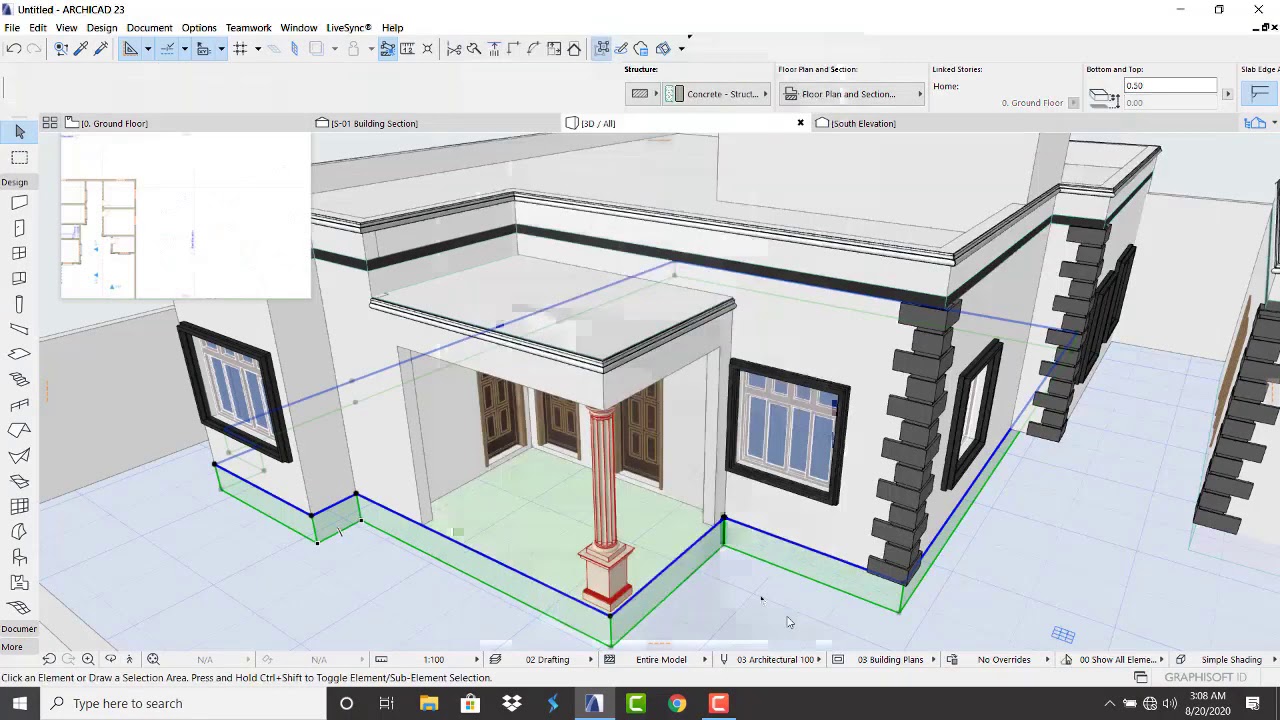Click the slab thickness geometry icon
This screenshot has height=720, width=1280.
(1104, 97)
